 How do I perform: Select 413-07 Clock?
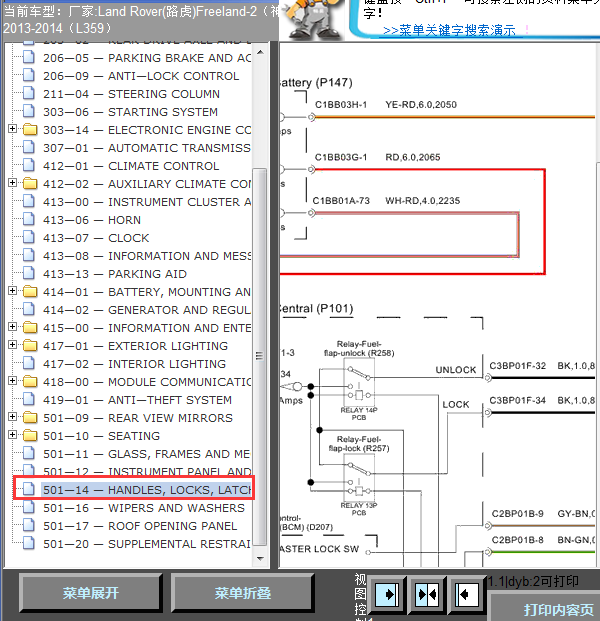tap(96, 238)
